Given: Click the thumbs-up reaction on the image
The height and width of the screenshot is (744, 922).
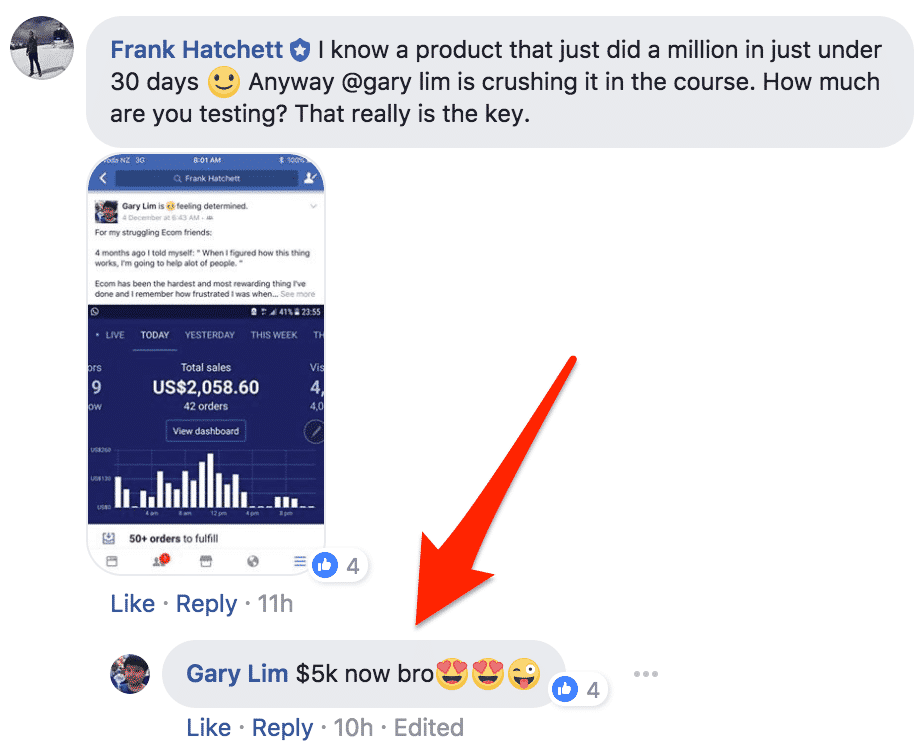Looking at the screenshot, I should click(x=325, y=566).
